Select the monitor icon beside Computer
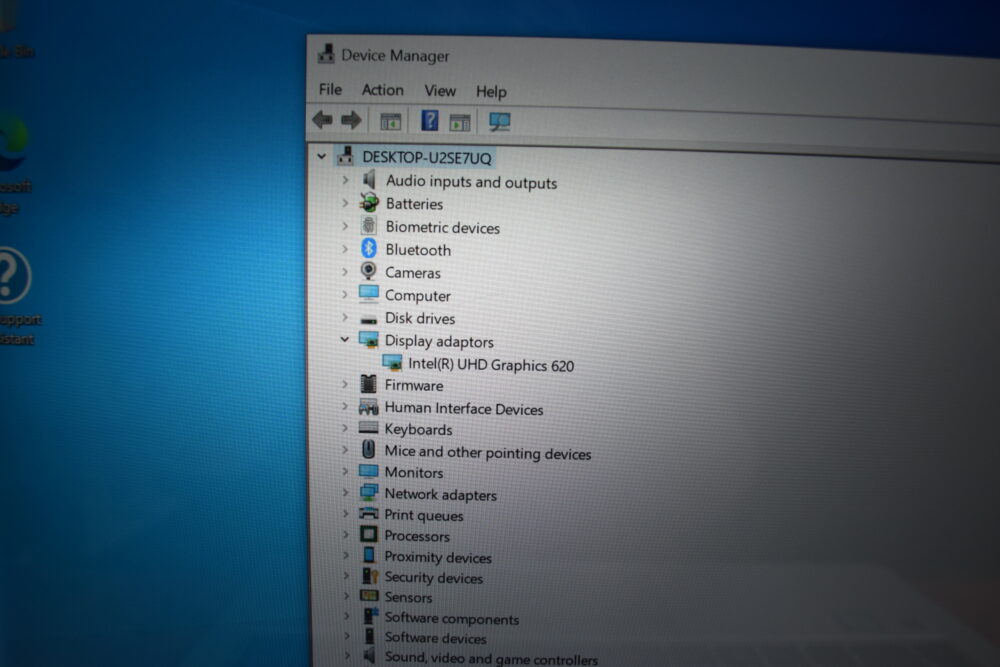This screenshot has width=1000, height=667. tap(369, 293)
